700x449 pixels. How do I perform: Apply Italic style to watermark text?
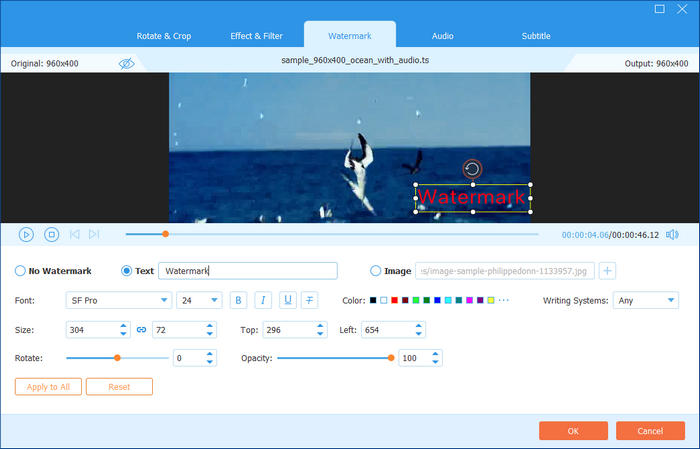click(262, 300)
